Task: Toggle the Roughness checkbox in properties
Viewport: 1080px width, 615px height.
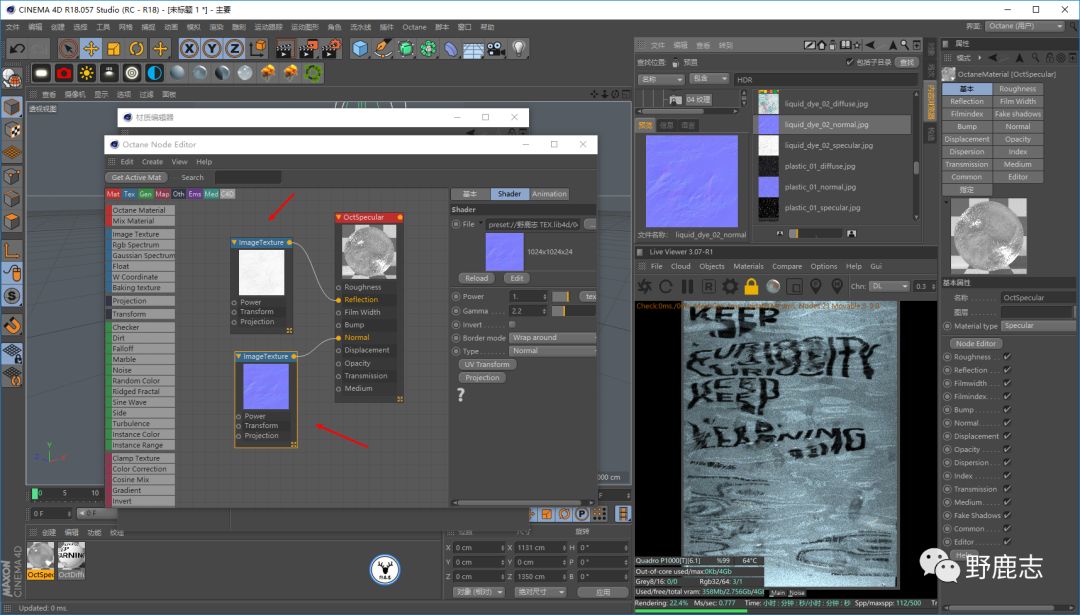Action: [x=1007, y=357]
